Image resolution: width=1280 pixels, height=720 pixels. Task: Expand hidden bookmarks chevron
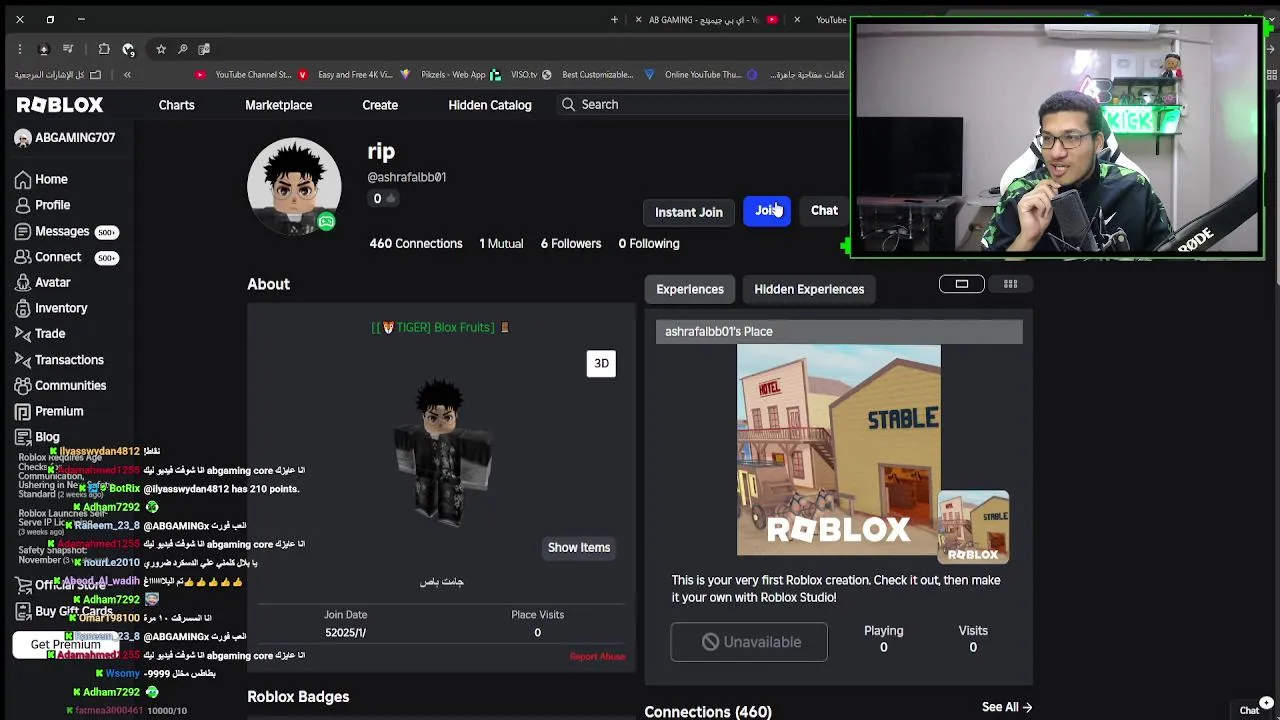127,75
